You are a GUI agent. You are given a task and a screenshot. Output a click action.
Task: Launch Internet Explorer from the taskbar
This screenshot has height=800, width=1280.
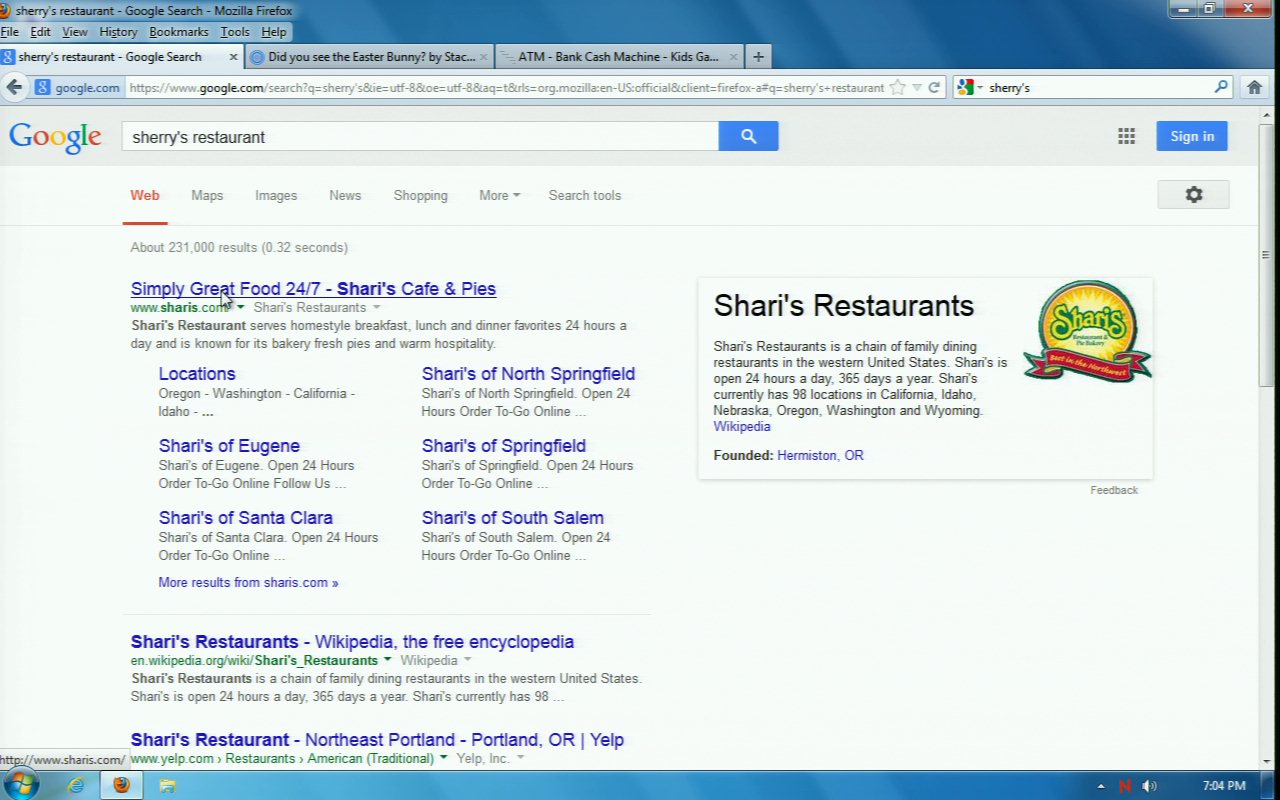(x=76, y=785)
